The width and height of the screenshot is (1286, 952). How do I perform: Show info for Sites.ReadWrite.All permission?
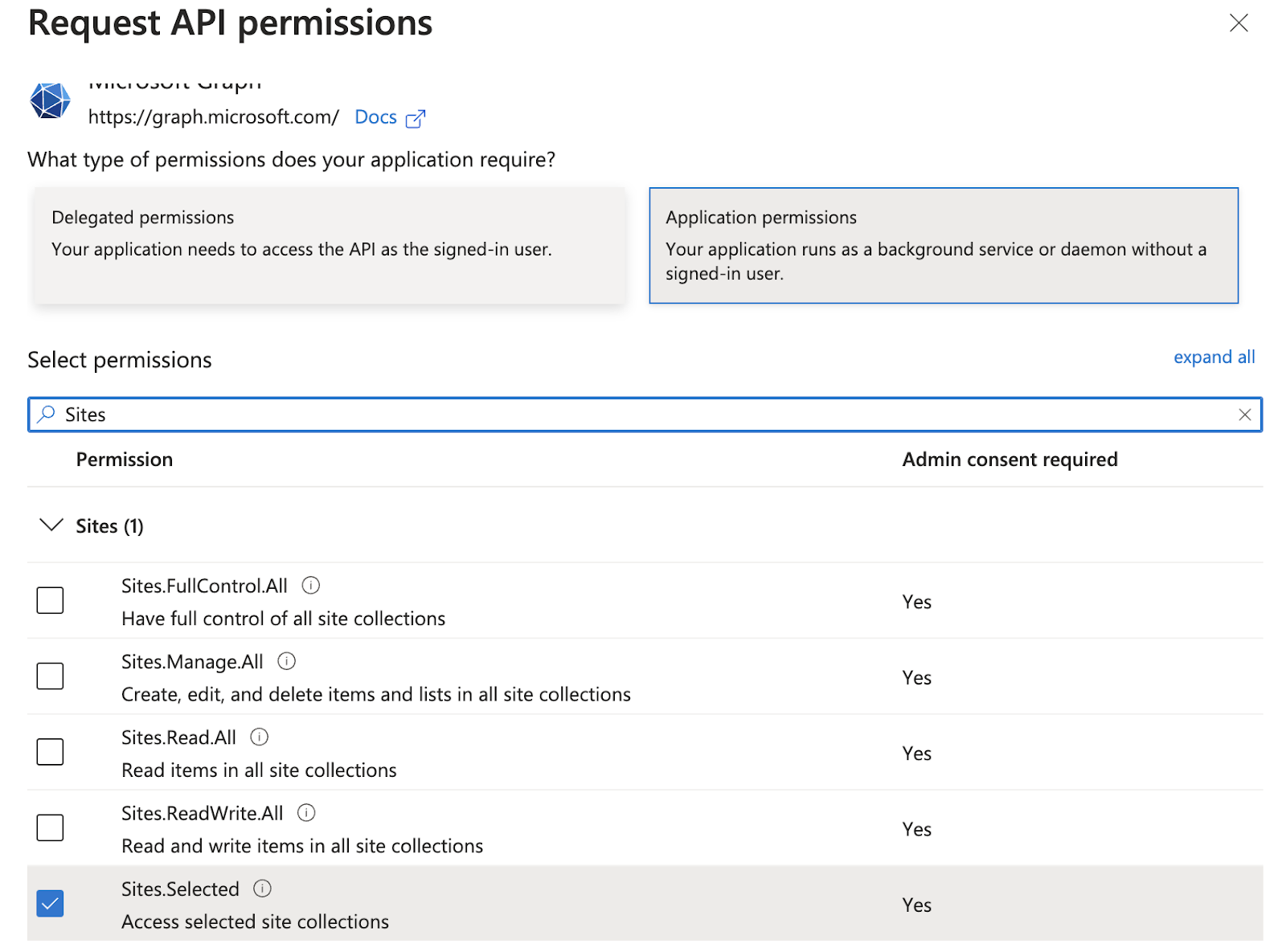pyautogui.click(x=306, y=812)
